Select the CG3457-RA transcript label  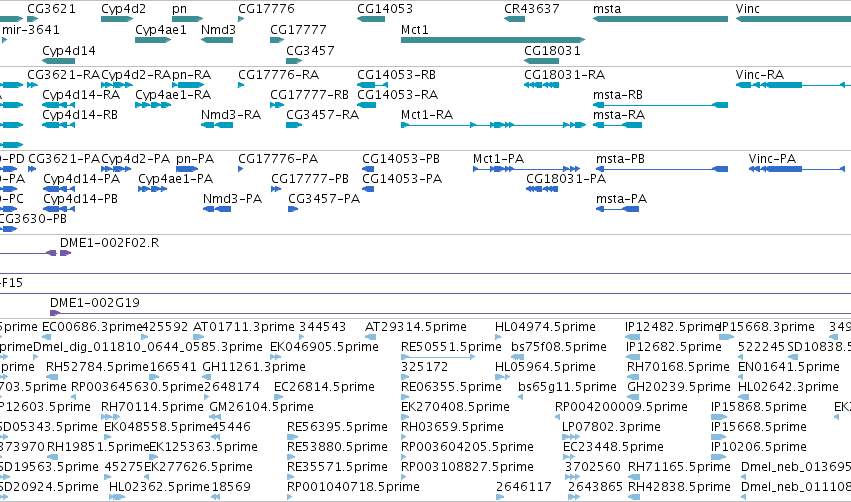tap(322, 115)
